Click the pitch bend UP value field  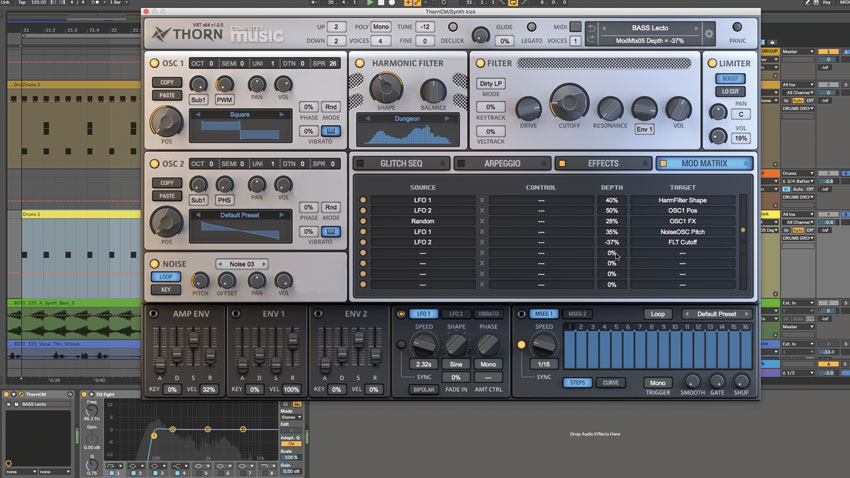pos(336,27)
